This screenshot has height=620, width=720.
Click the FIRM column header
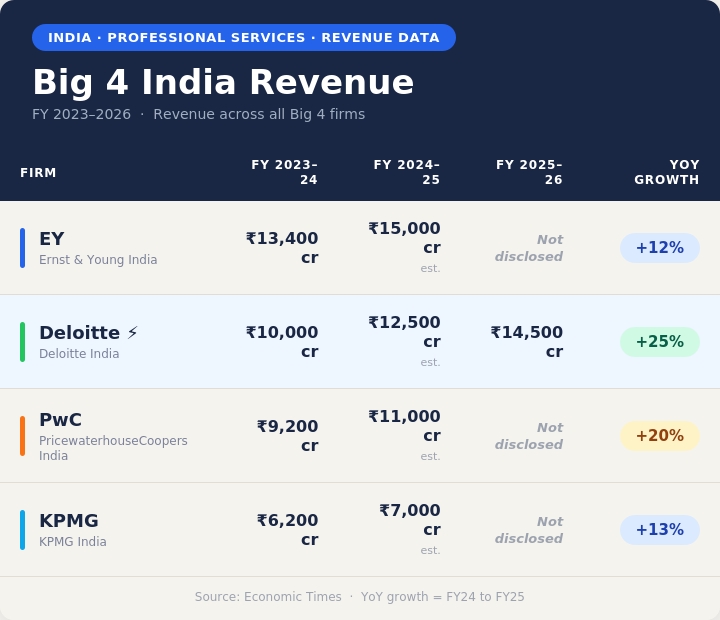(38, 173)
